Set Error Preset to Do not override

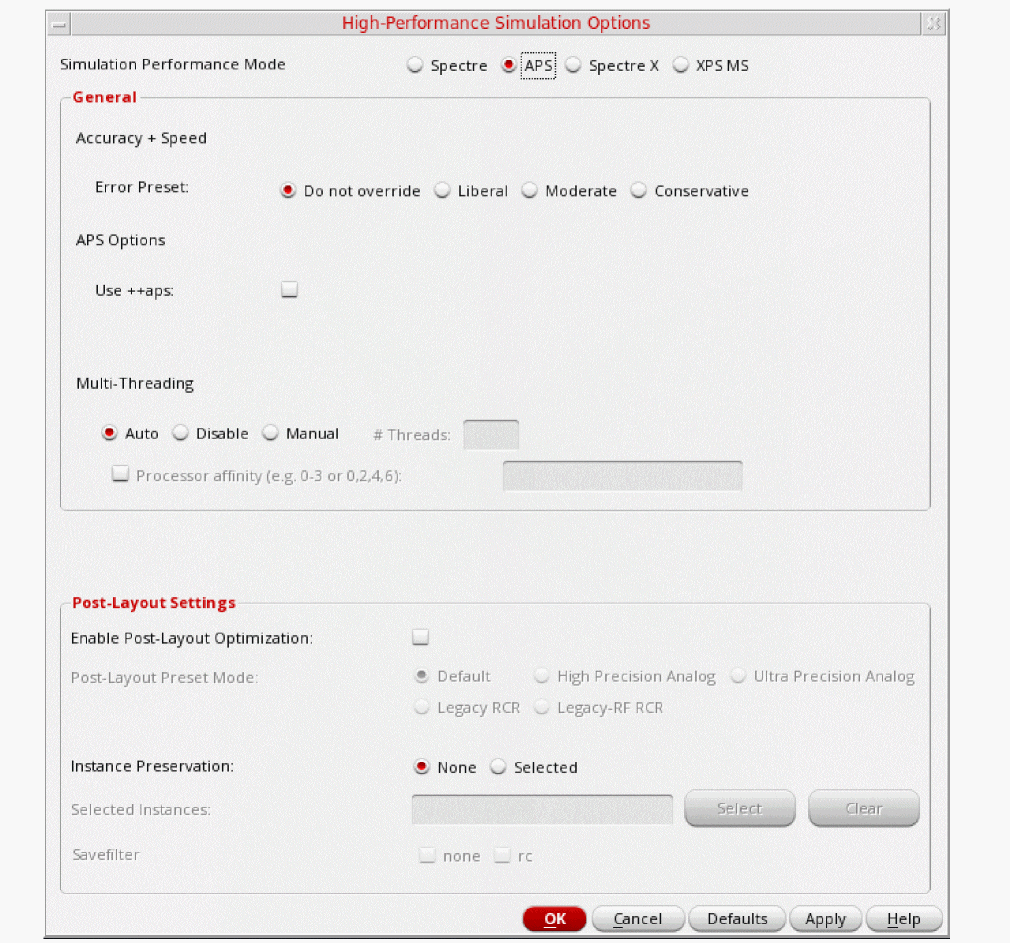pyautogui.click(x=288, y=191)
